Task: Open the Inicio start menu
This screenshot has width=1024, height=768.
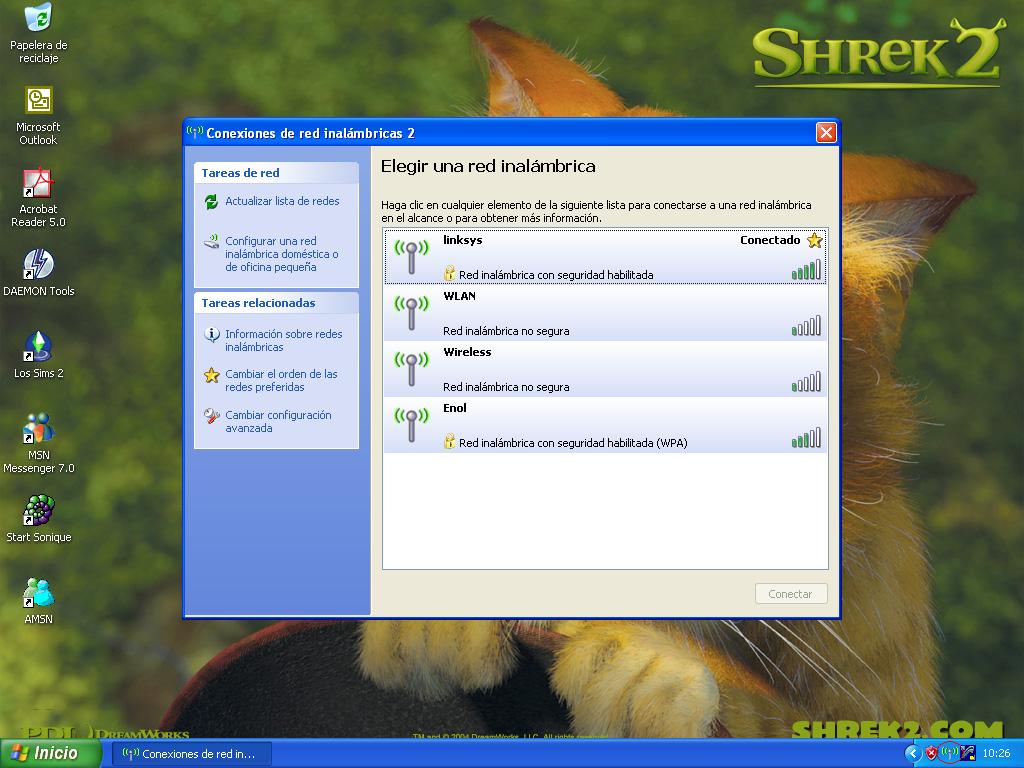Action: [50, 753]
